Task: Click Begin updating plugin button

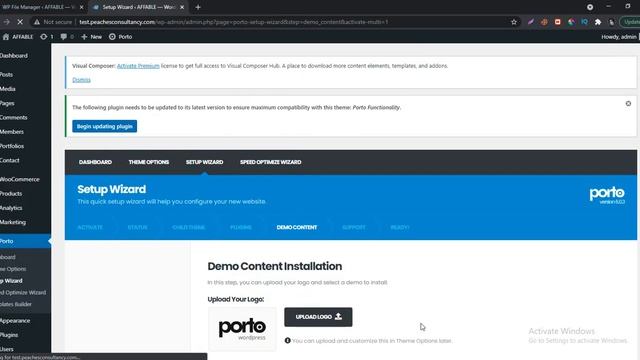Action: click(x=104, y=126)
